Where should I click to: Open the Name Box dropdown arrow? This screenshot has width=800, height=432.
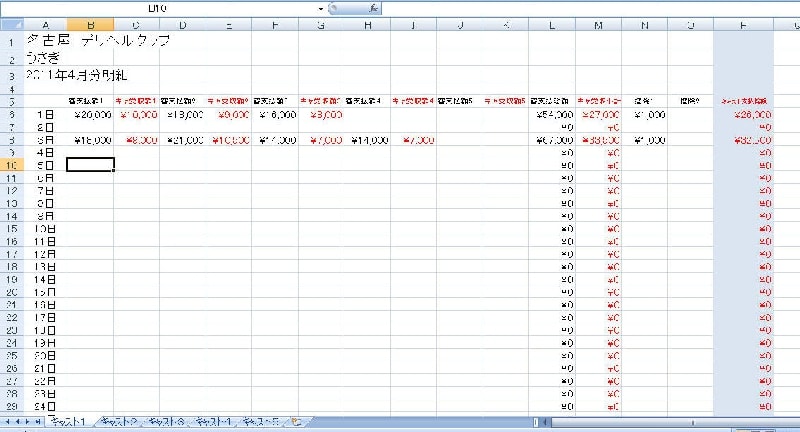(x=320, y=7)
